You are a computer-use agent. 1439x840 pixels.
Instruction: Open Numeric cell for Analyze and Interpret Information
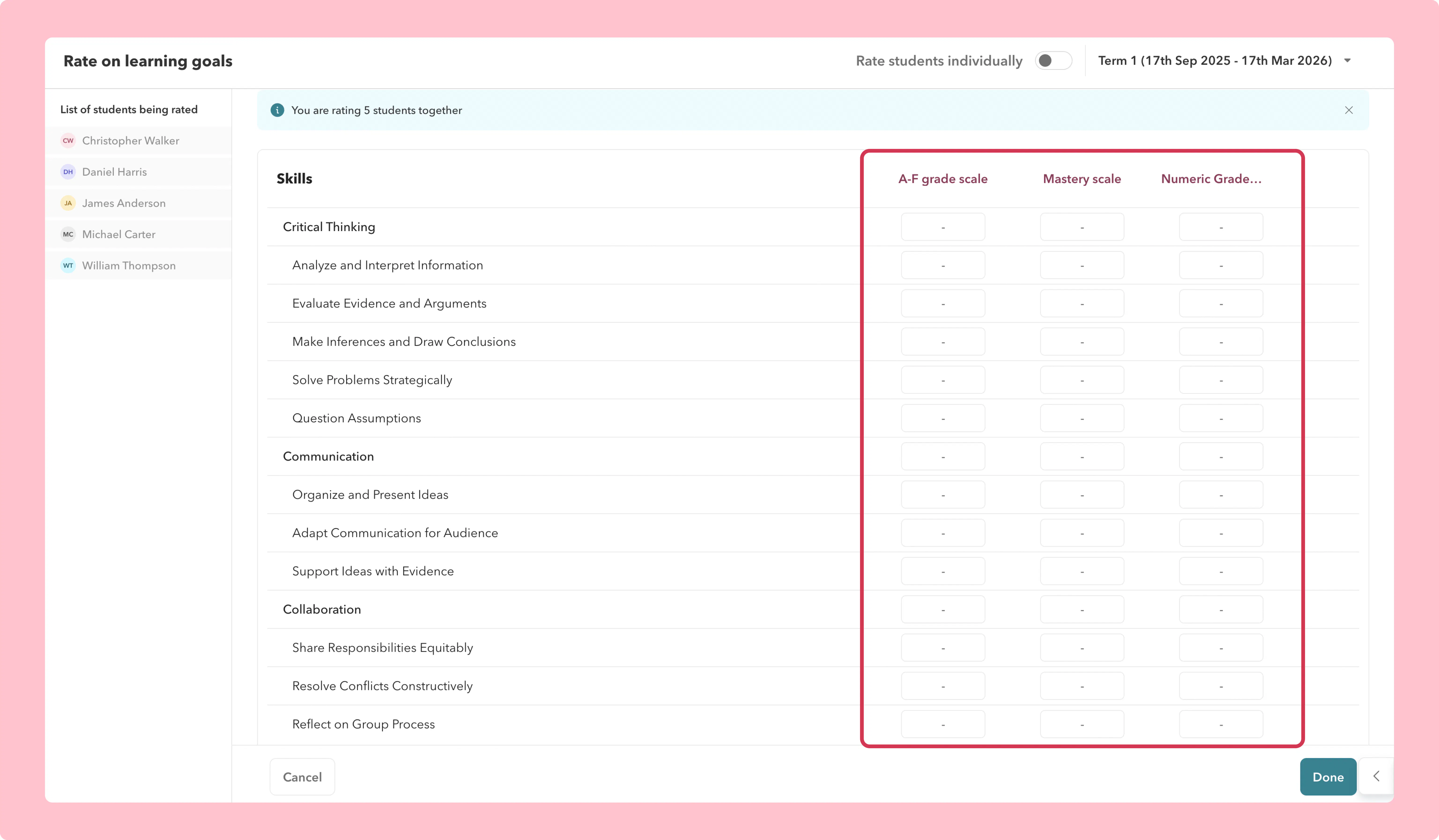coord(1221,265)
